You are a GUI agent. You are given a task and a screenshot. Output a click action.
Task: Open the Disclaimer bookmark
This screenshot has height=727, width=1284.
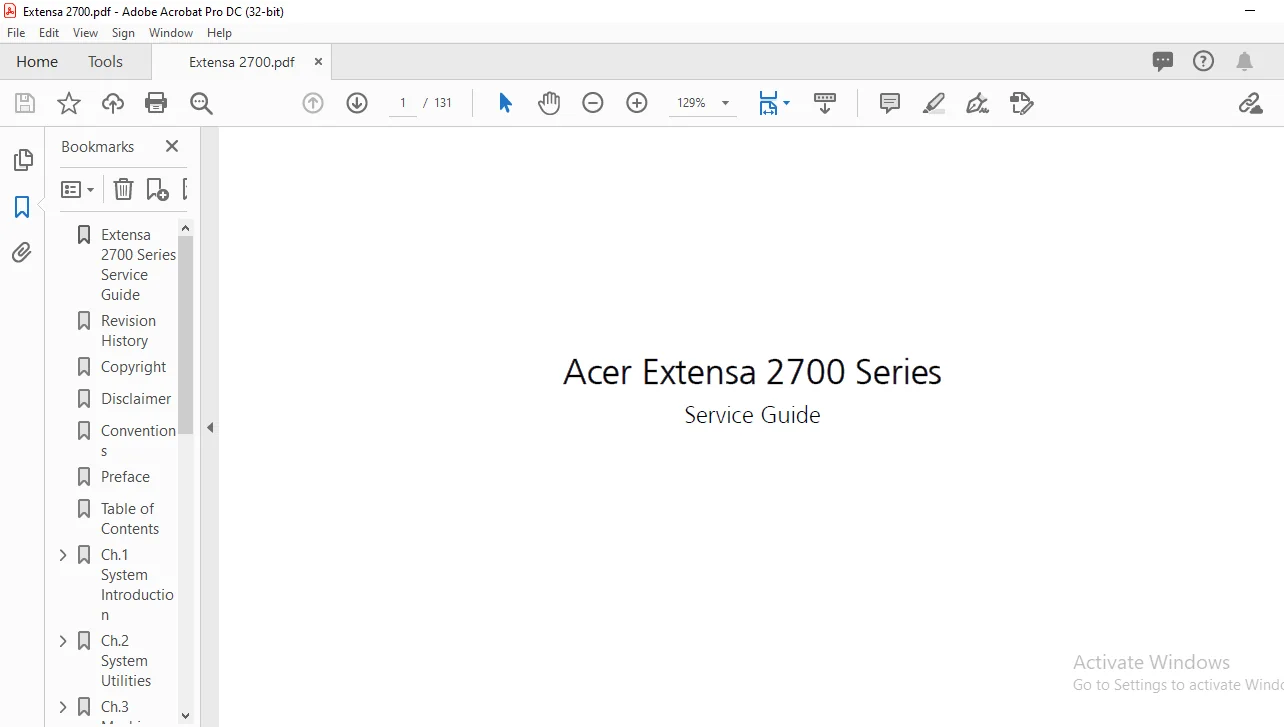point(136,398)
